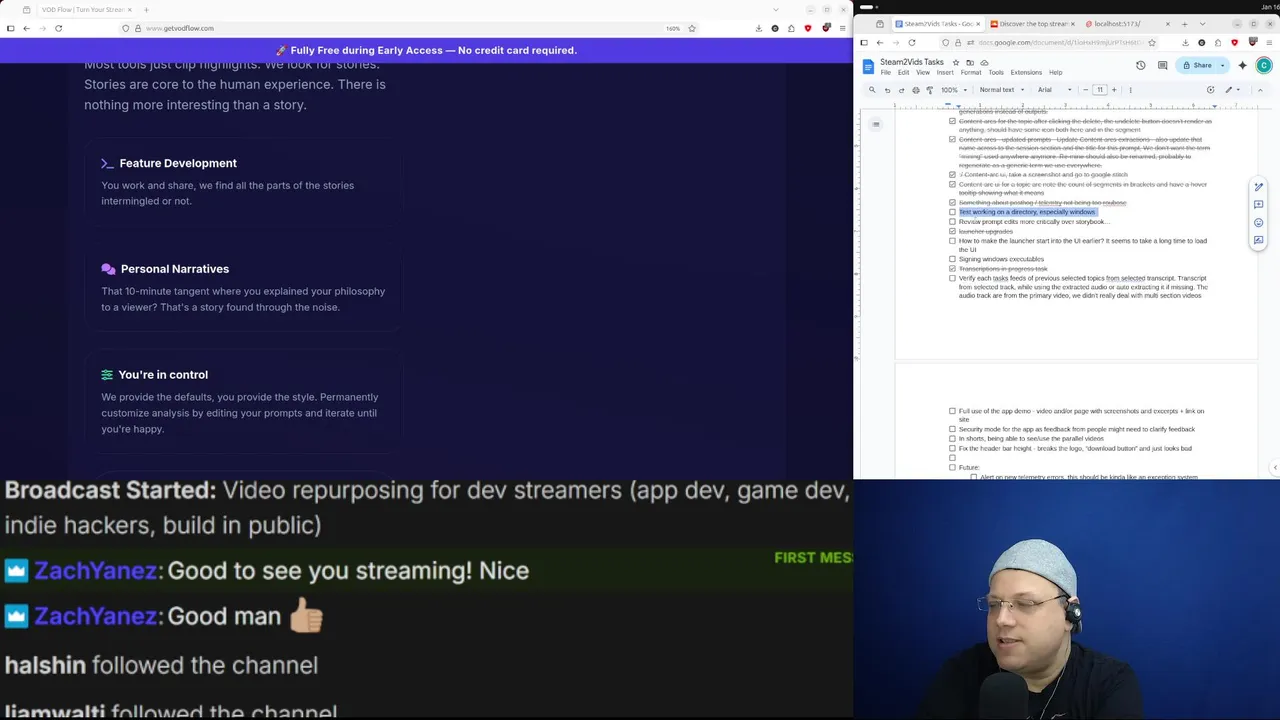
Task: Reload the getvodflow.com page
Action: pyautogui.click(x=59, y=28)
